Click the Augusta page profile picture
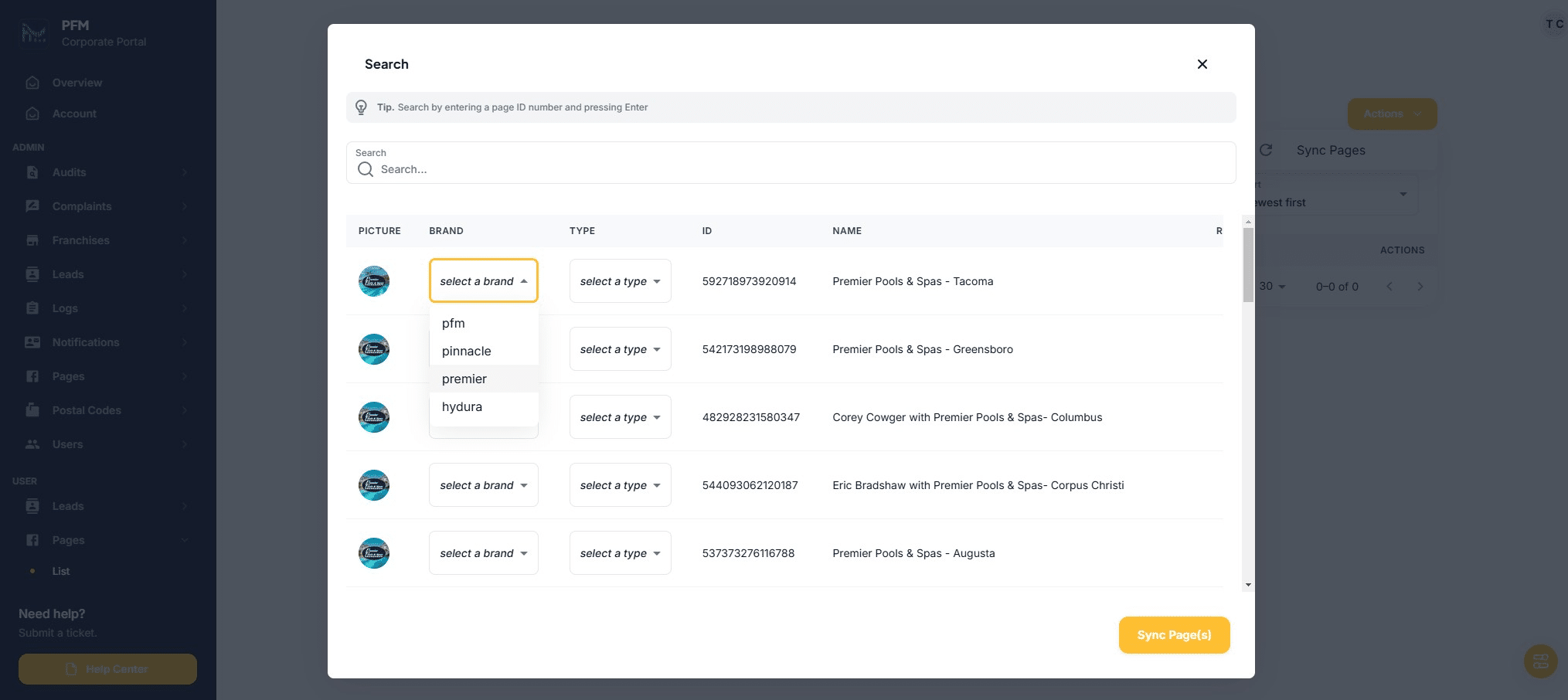This screenshot has width=1568, height=700. click(374, 553)
